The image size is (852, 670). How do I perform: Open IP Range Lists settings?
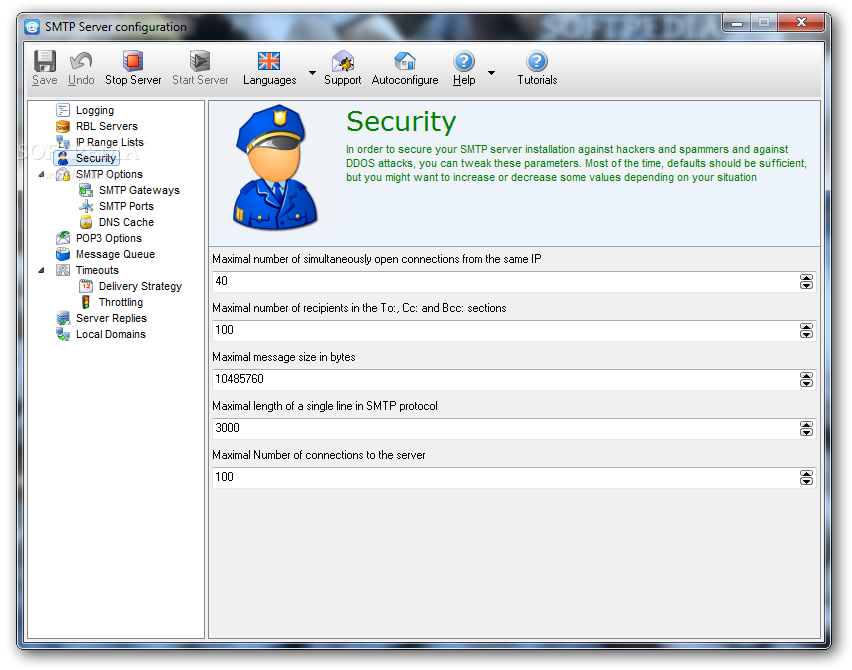point(110,142)
